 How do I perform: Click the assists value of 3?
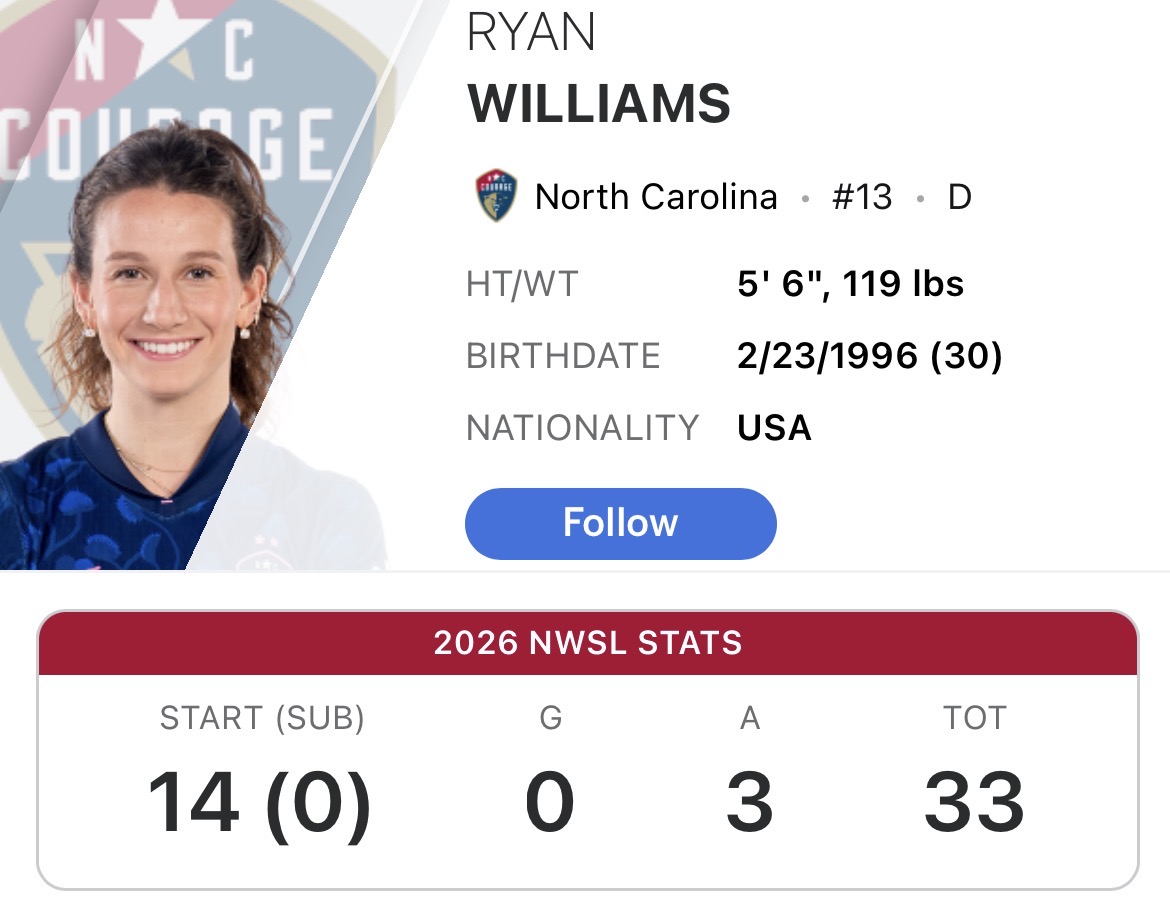pyautogui.click(x=750, y=802)
